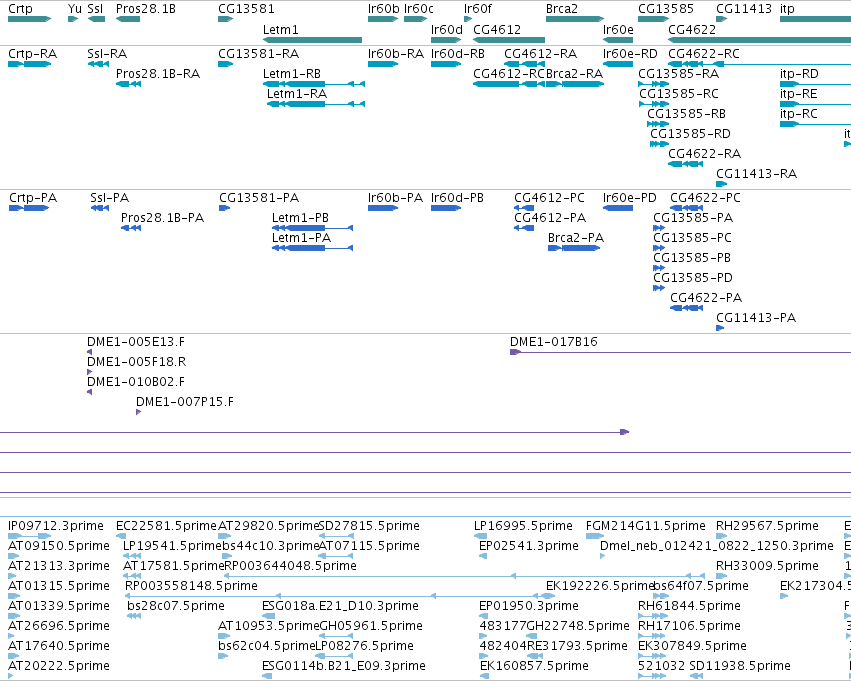Click the RH29567.5prime EST label
The height and width of the screenshot is (681, 851).
tap(767, 525)
